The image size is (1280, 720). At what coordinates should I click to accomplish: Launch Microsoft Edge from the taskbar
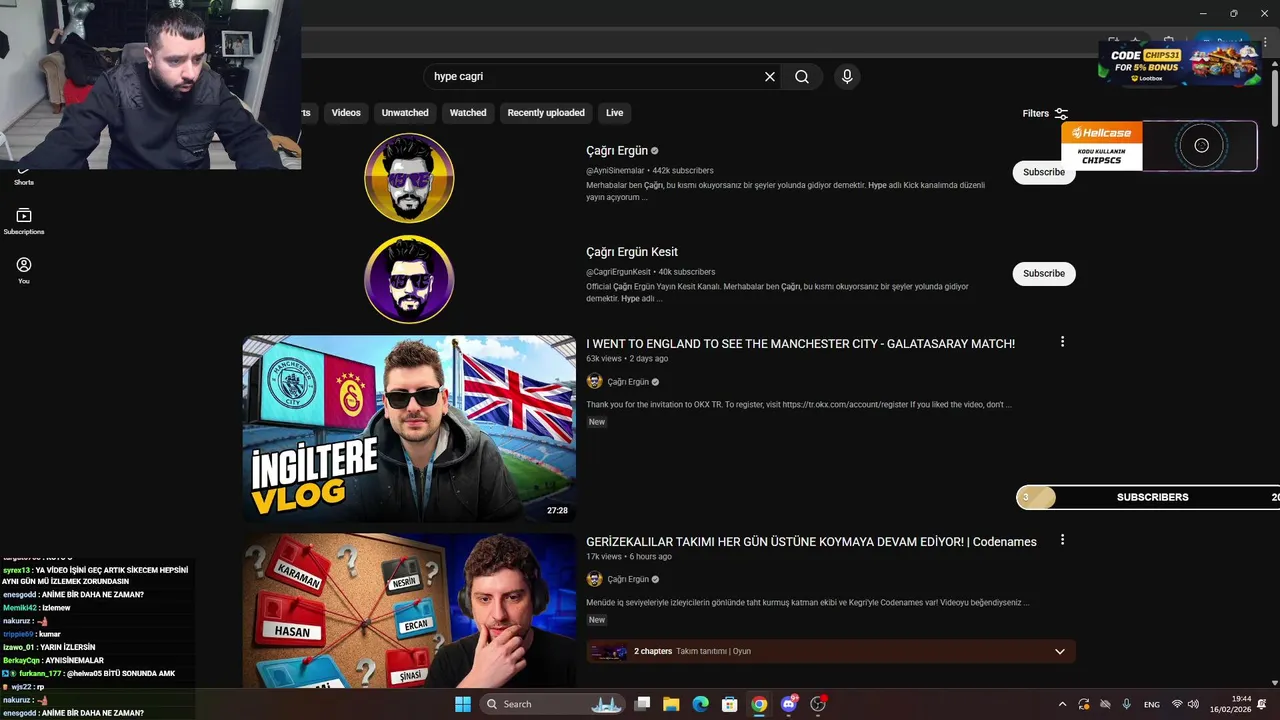[x=701, y=704]
